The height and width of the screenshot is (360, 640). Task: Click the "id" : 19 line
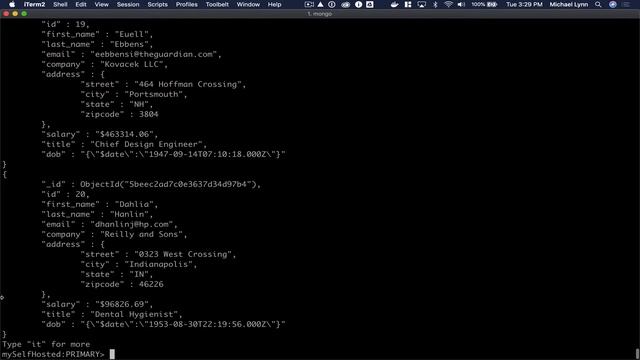65,24
